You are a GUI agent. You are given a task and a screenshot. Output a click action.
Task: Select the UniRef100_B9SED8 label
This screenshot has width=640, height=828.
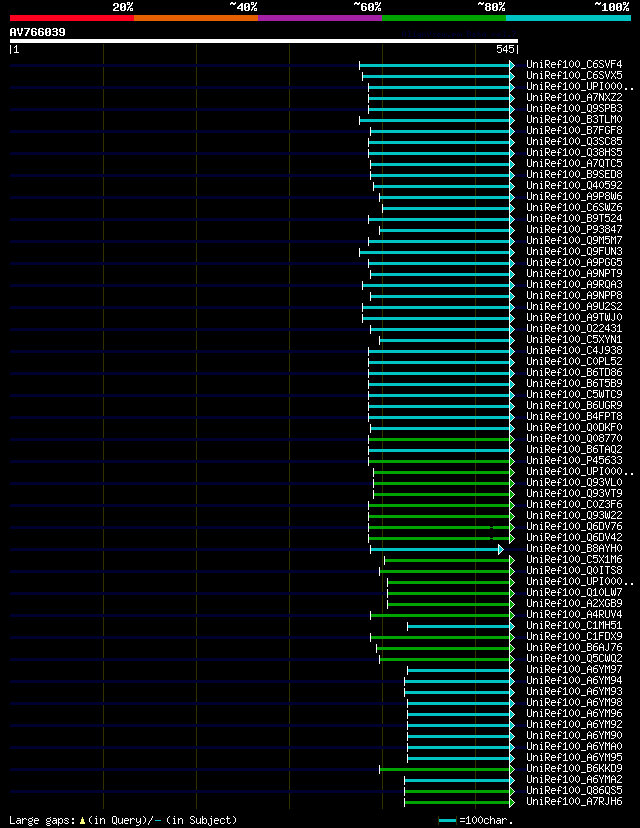point(574,174)
